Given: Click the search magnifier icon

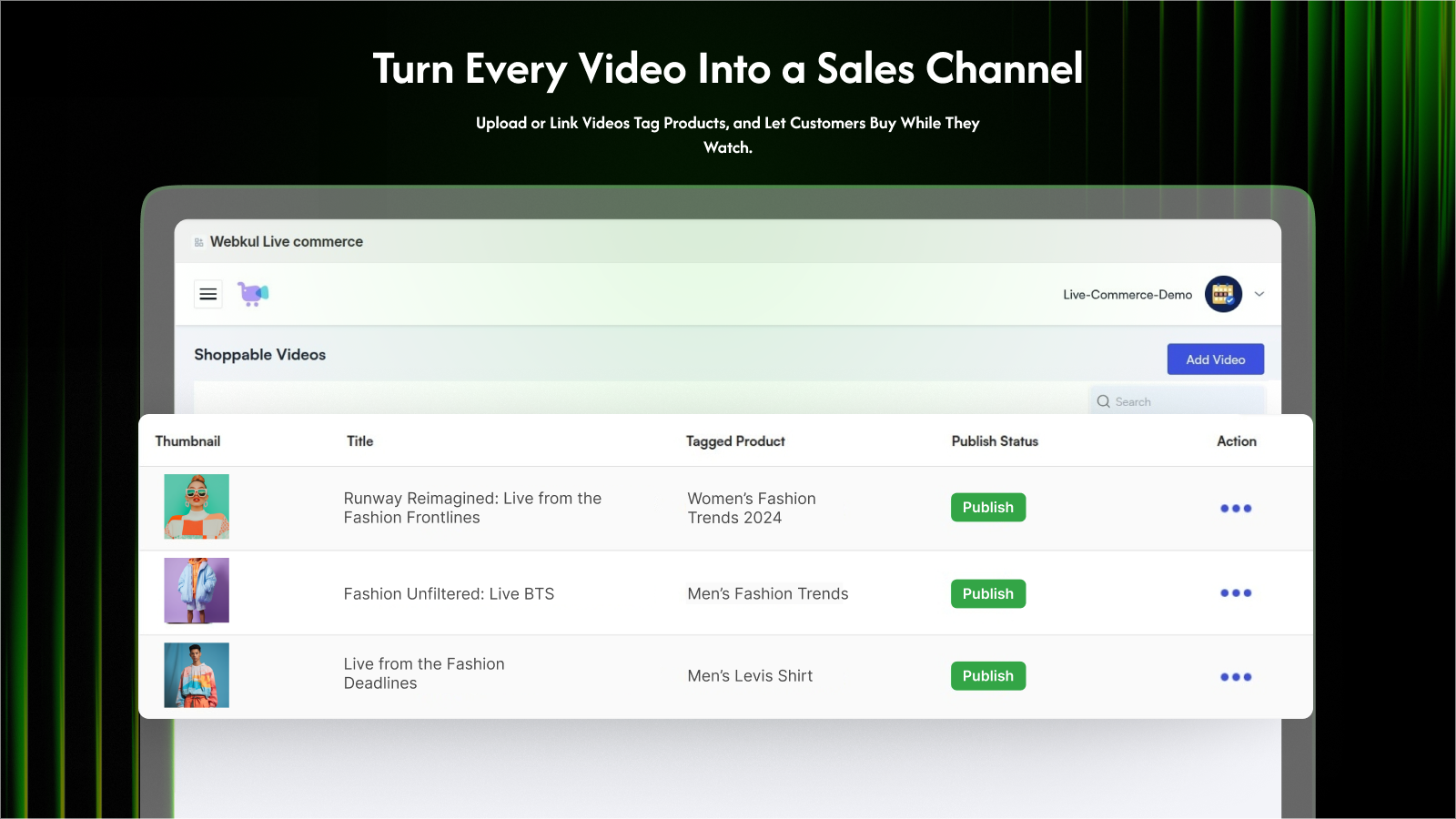Looking at the screenshot, I should point(1102,401).
